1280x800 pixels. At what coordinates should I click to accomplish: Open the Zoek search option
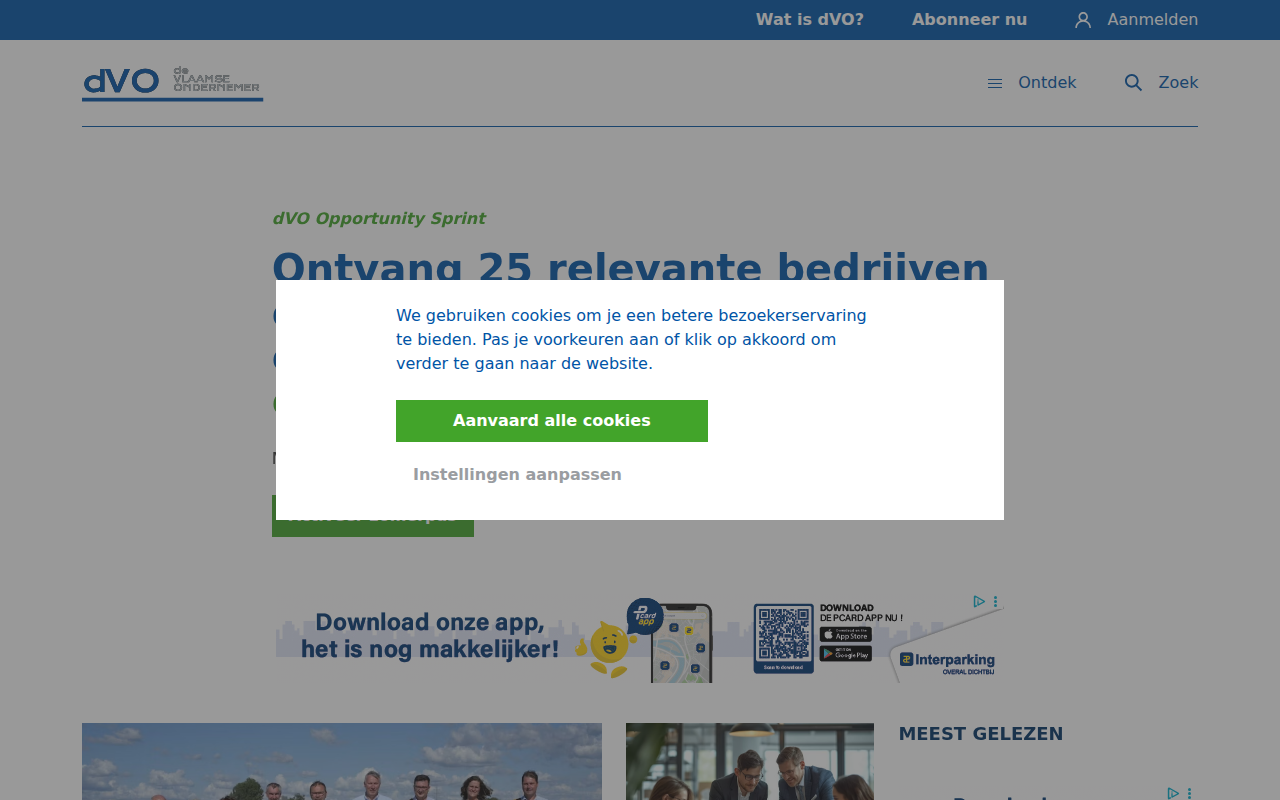(x=1178, y=83)
